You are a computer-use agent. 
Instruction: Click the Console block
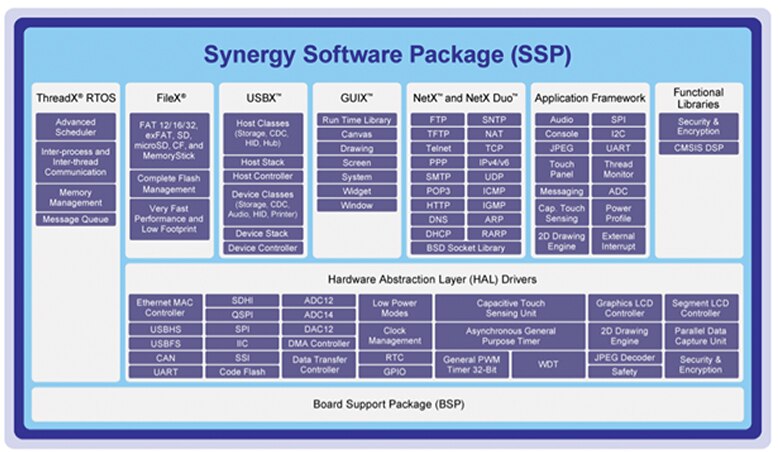tap(562, 134)
